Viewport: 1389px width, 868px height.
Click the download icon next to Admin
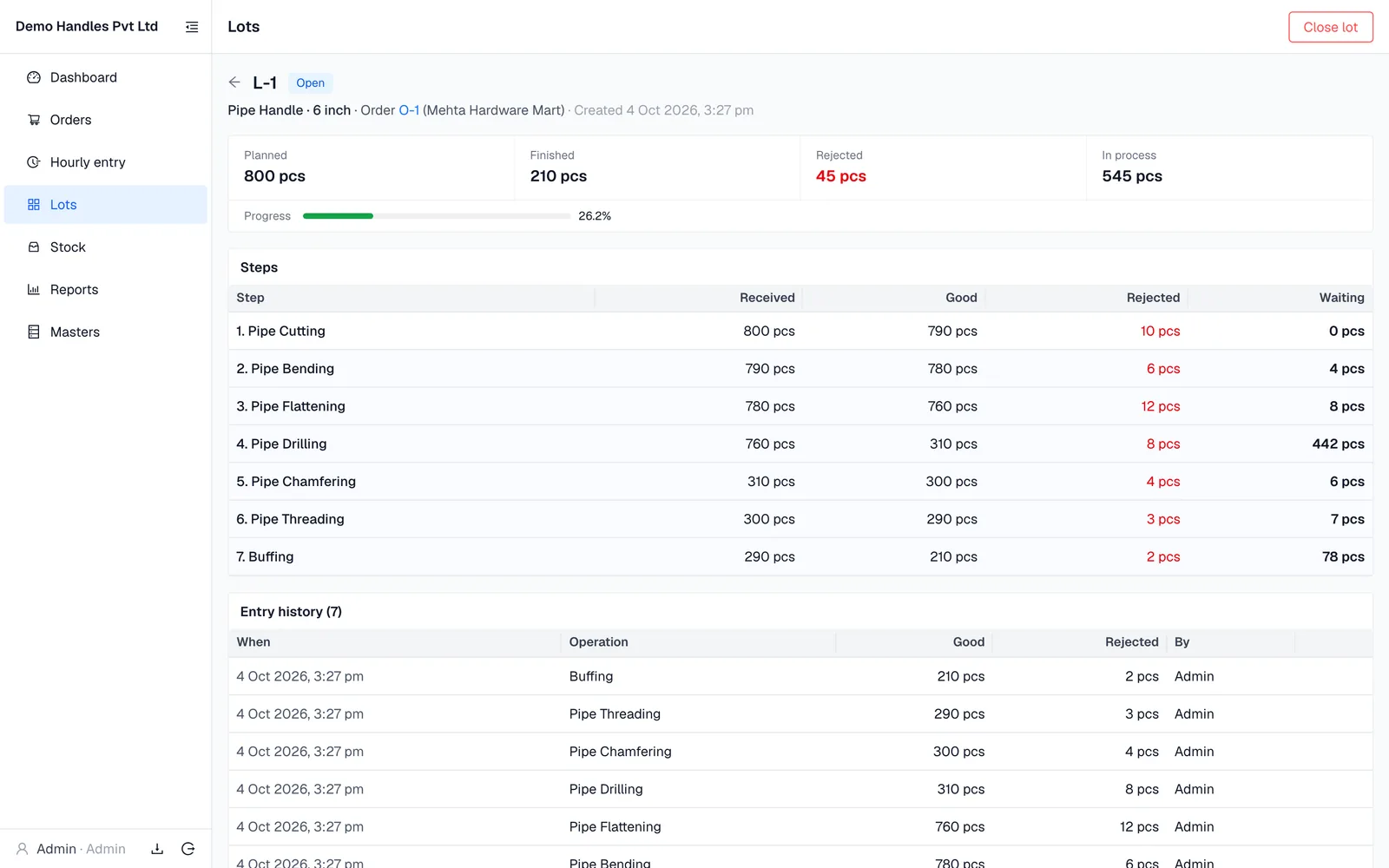157,849
